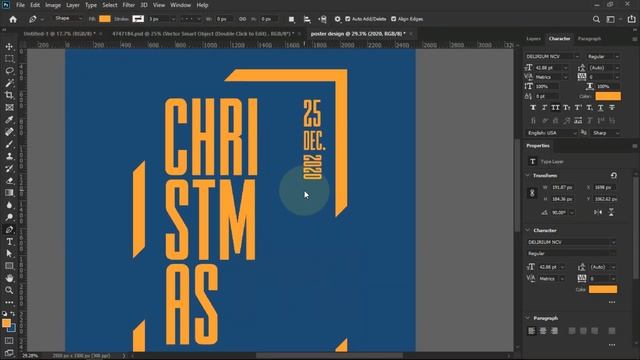This screenshot has height=360, width=640.
Task: Select the Clone Stamp tool
Action: [9, 156]
